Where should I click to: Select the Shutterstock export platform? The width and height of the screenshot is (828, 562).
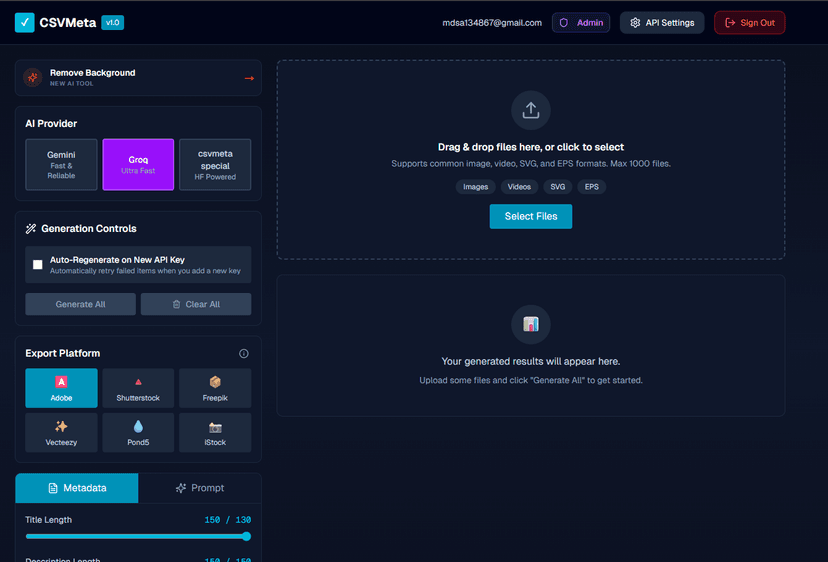pyautogui.click(x=138, y=388)
